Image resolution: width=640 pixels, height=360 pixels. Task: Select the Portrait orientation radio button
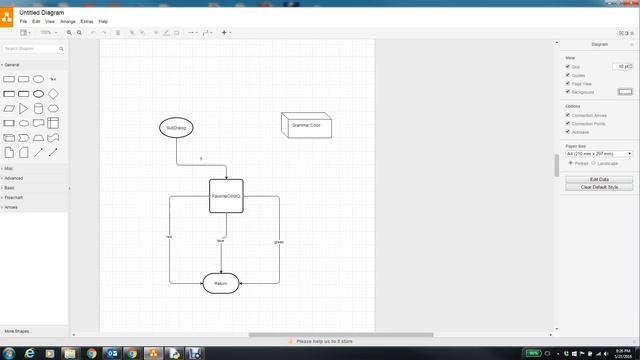pyautogui.click(x=571, y=163)
